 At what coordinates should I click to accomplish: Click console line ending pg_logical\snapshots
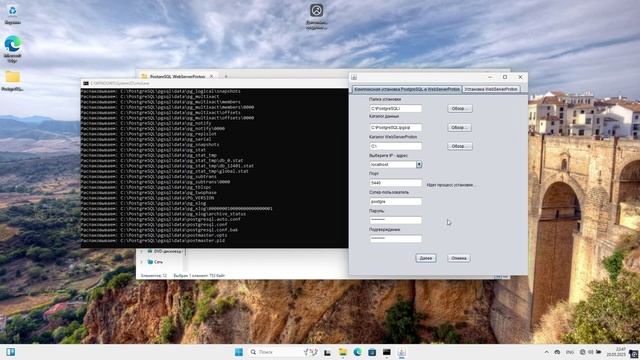(x=160, y=91)
